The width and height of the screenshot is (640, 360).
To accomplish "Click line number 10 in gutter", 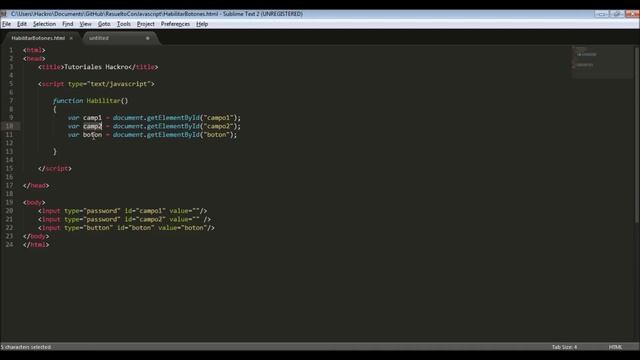I will coord(9,126).
